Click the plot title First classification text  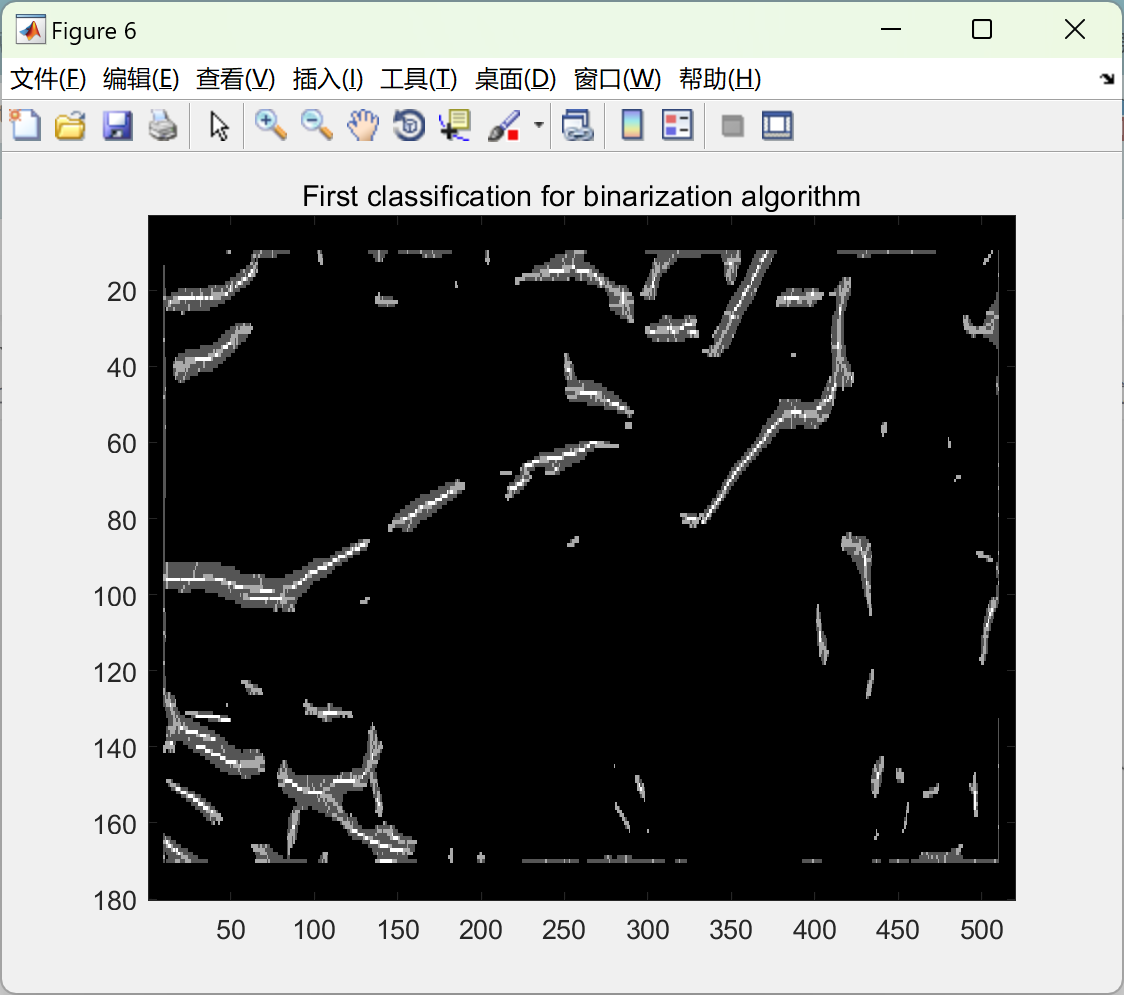581,196
